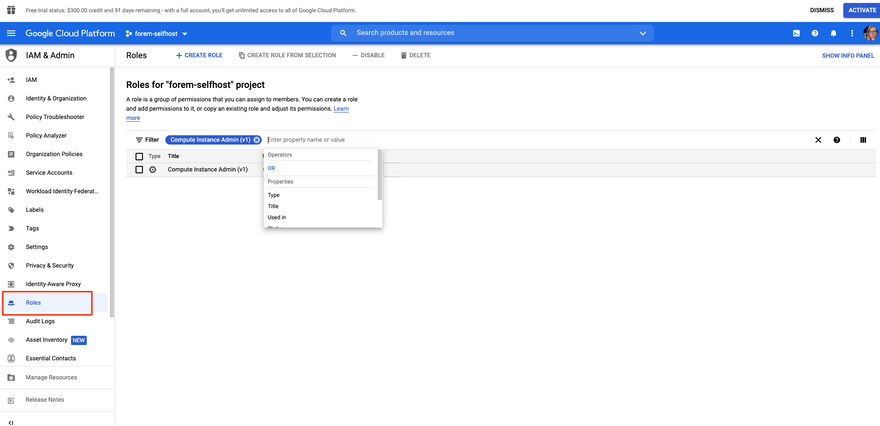880x426 pixels.
Task: Open the column display options icon
Action: pyautogui.click(x=863, y=140)
